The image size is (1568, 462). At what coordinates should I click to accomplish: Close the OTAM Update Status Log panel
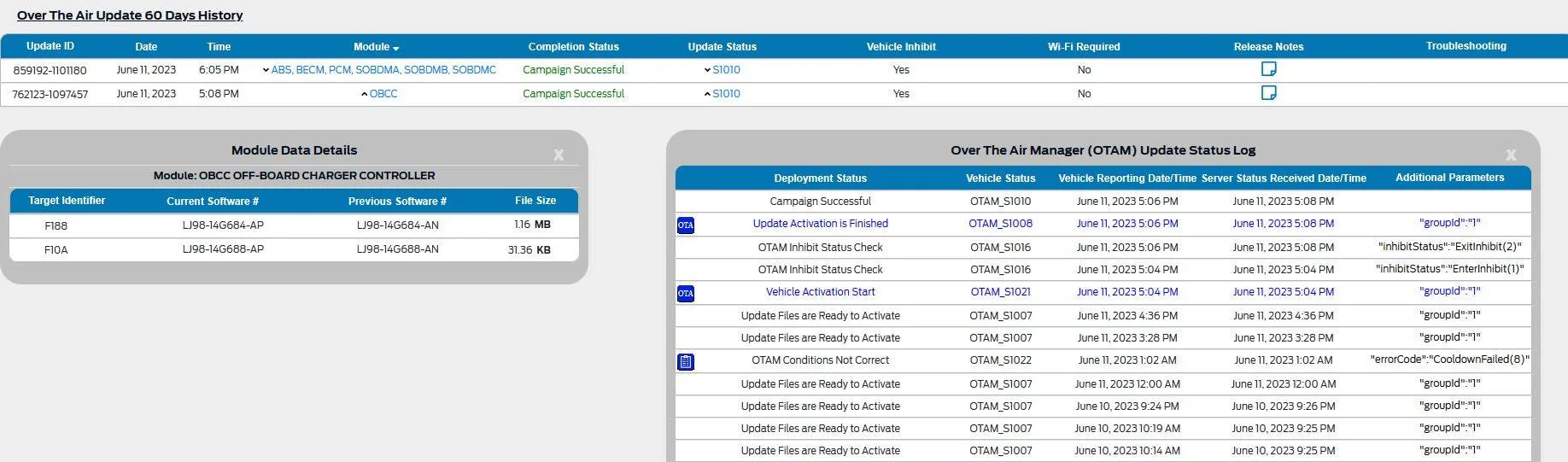pos(1511,155)
